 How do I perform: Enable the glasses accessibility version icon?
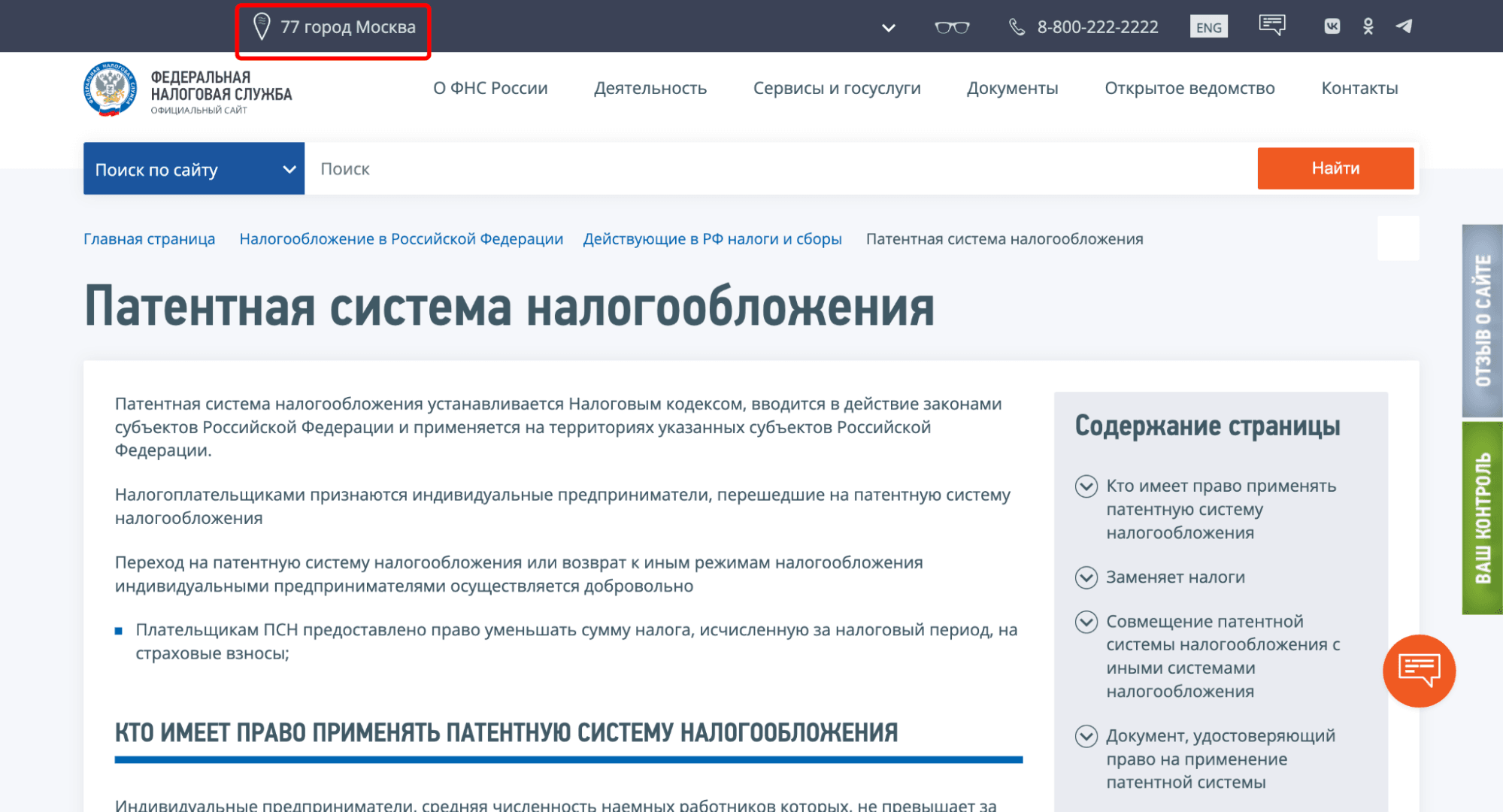click(952, 27)
